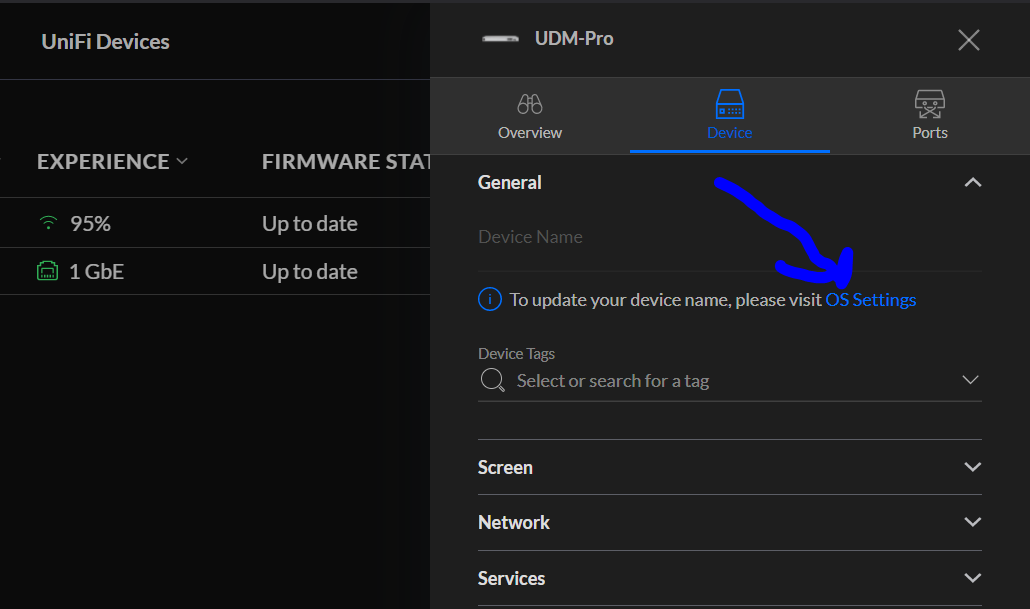The width and height of the screenshot is (1030, 609).
Task: Click the magnifier icon in Device Tags
Action: click(492, 381)
